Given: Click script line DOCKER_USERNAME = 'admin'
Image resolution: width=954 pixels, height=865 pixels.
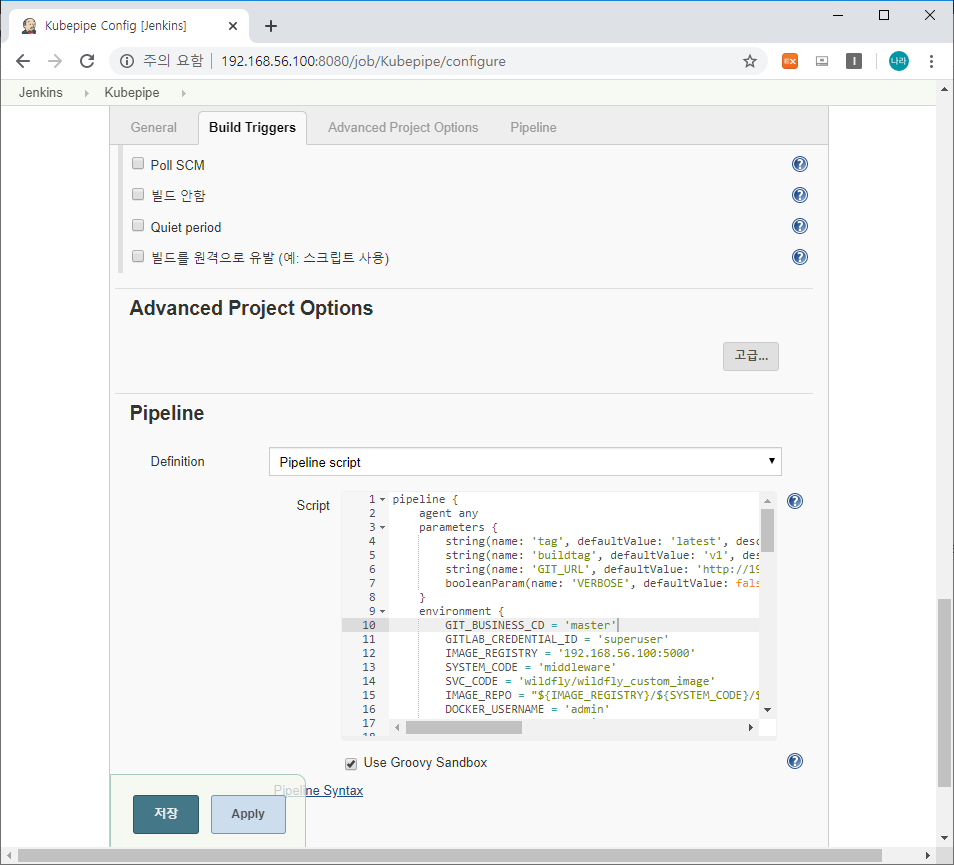Looking at the screenshot, I should [527, 709].
